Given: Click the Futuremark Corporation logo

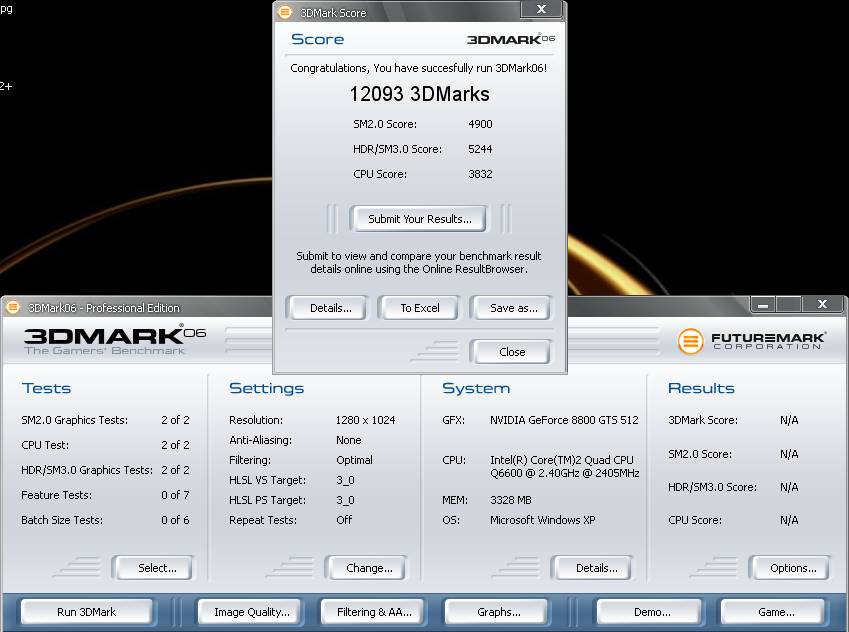Looking at the screenshot, I should tap(752, 341).
